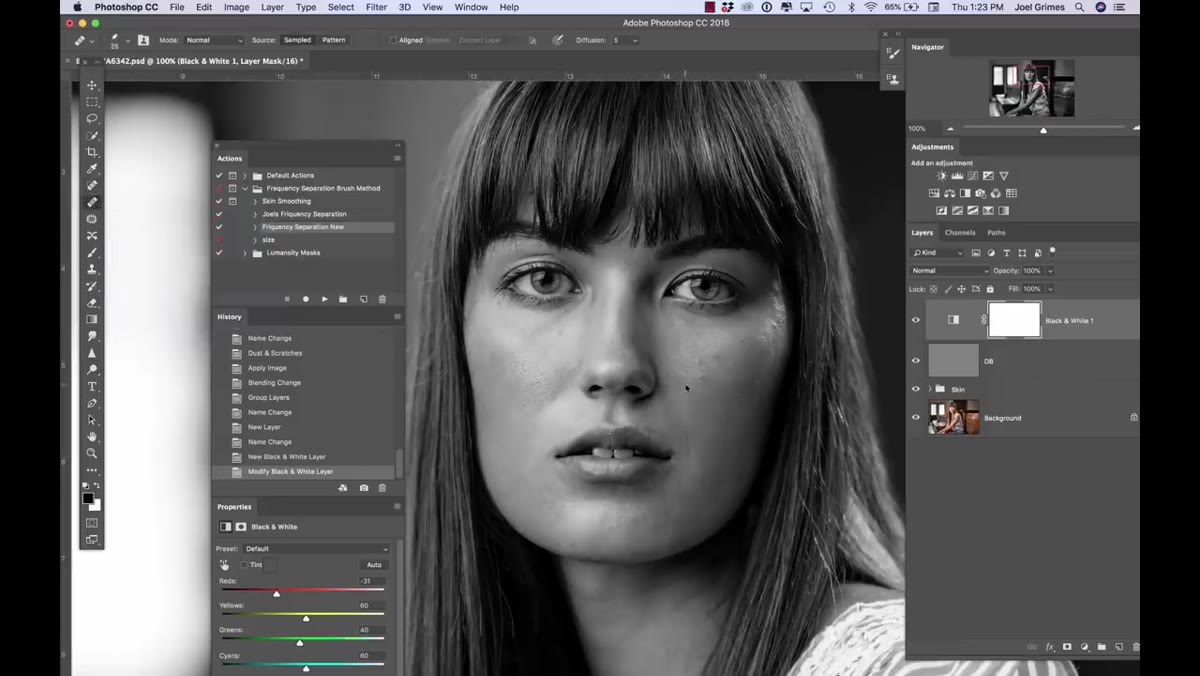Open the blending mode Normal dropdown in Layers

coord(950,271)
